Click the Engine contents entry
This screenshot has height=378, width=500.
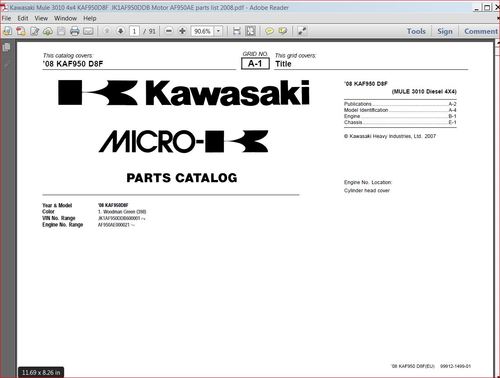point(400,116)
